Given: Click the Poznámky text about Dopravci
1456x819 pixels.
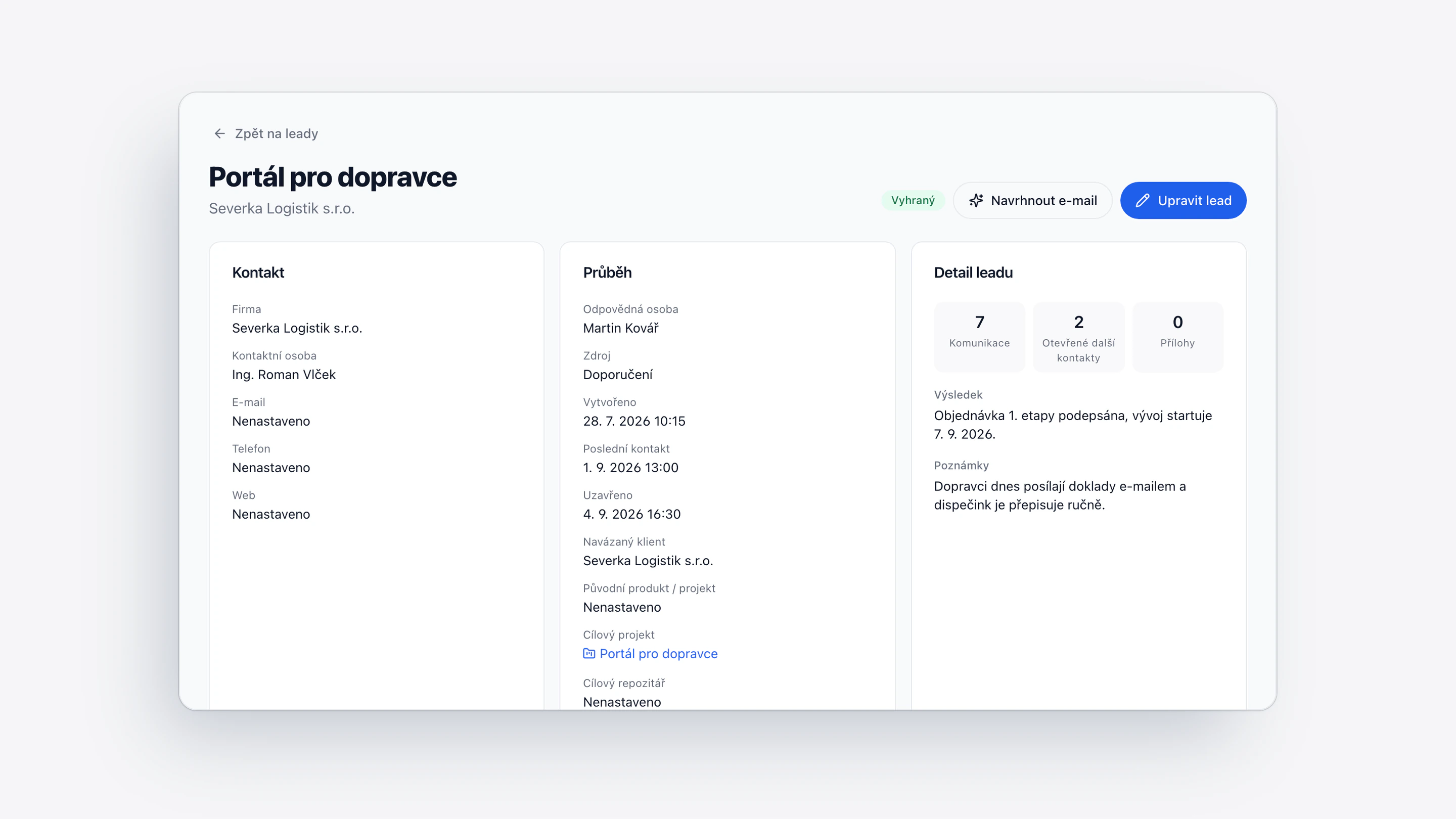Looking at the screenshot, I should 1060,495.
